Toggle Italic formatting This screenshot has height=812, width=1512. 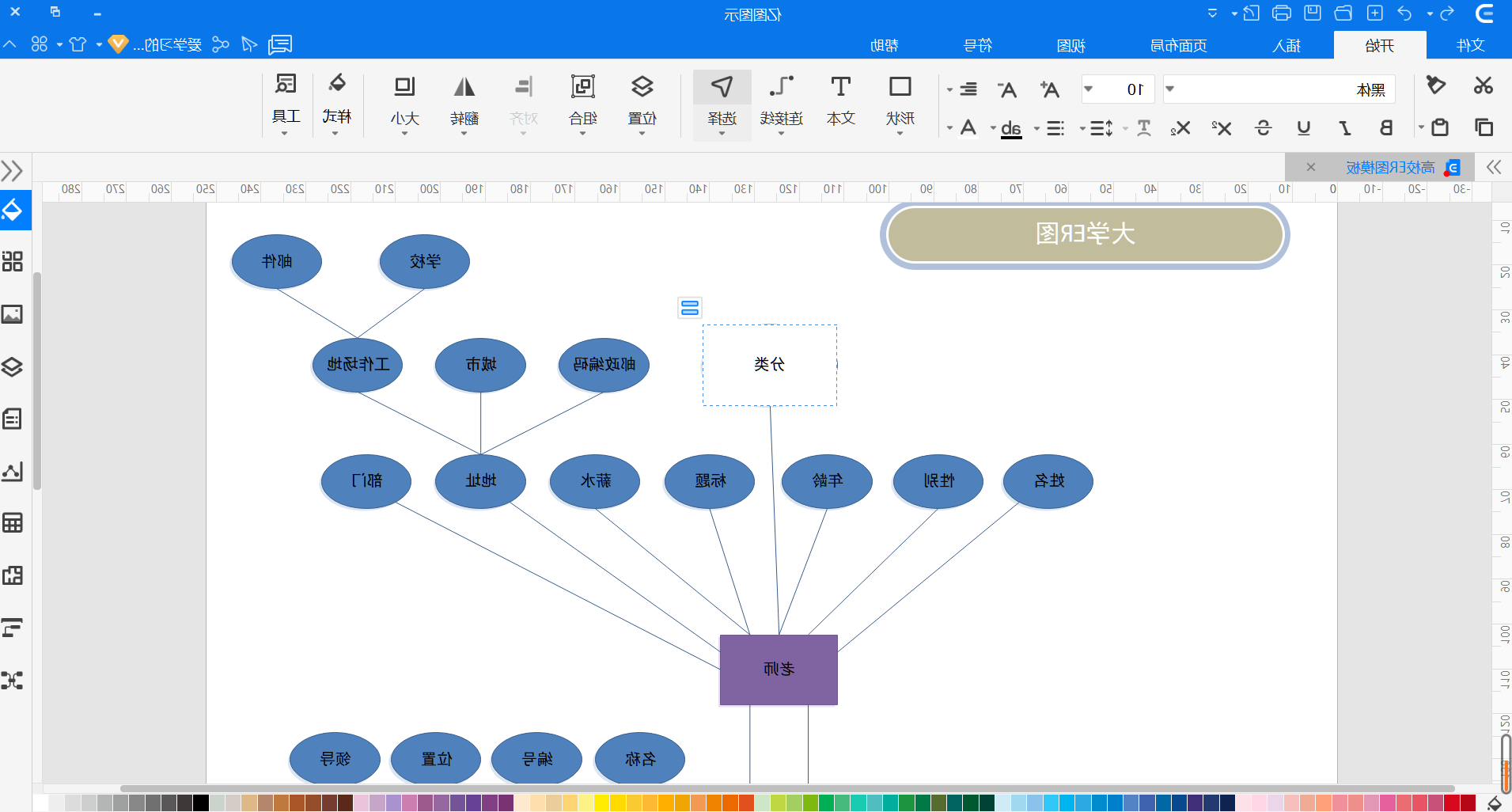(1344, 128)
